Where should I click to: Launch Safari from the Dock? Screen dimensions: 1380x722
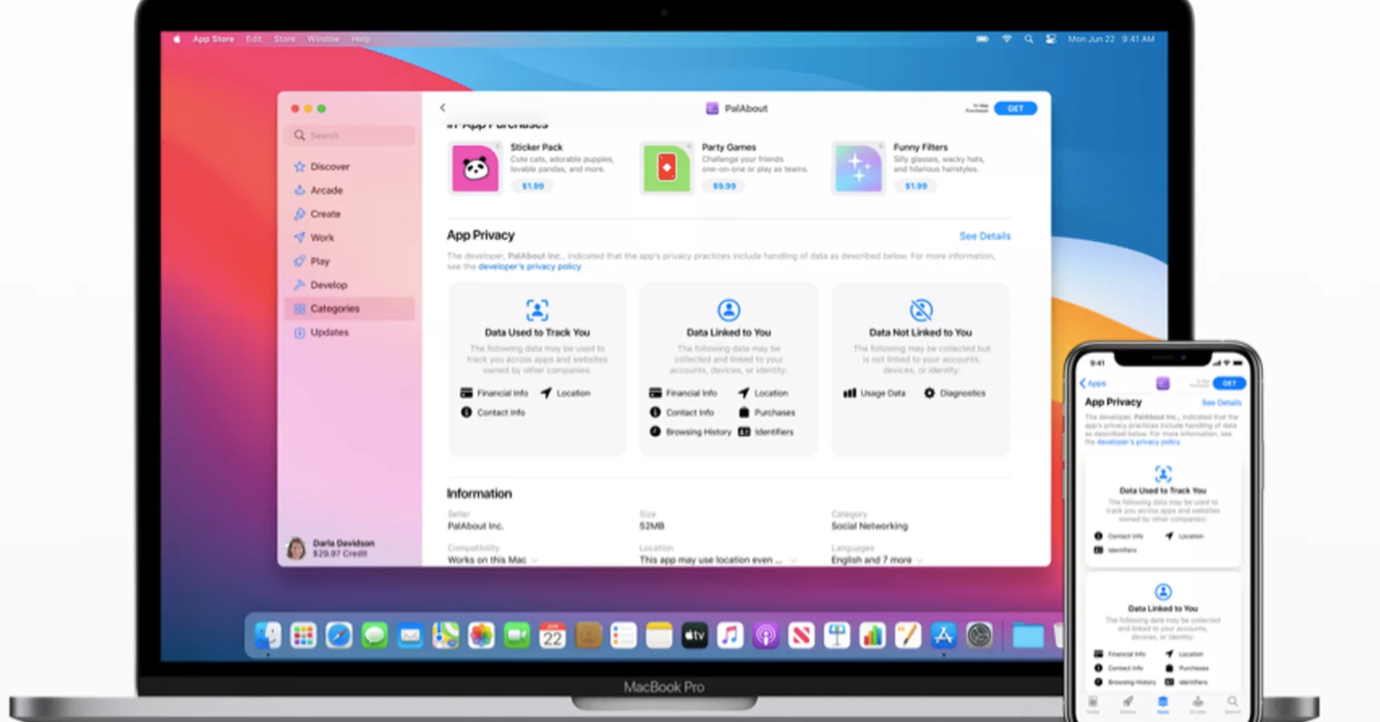tap(339, 635)
